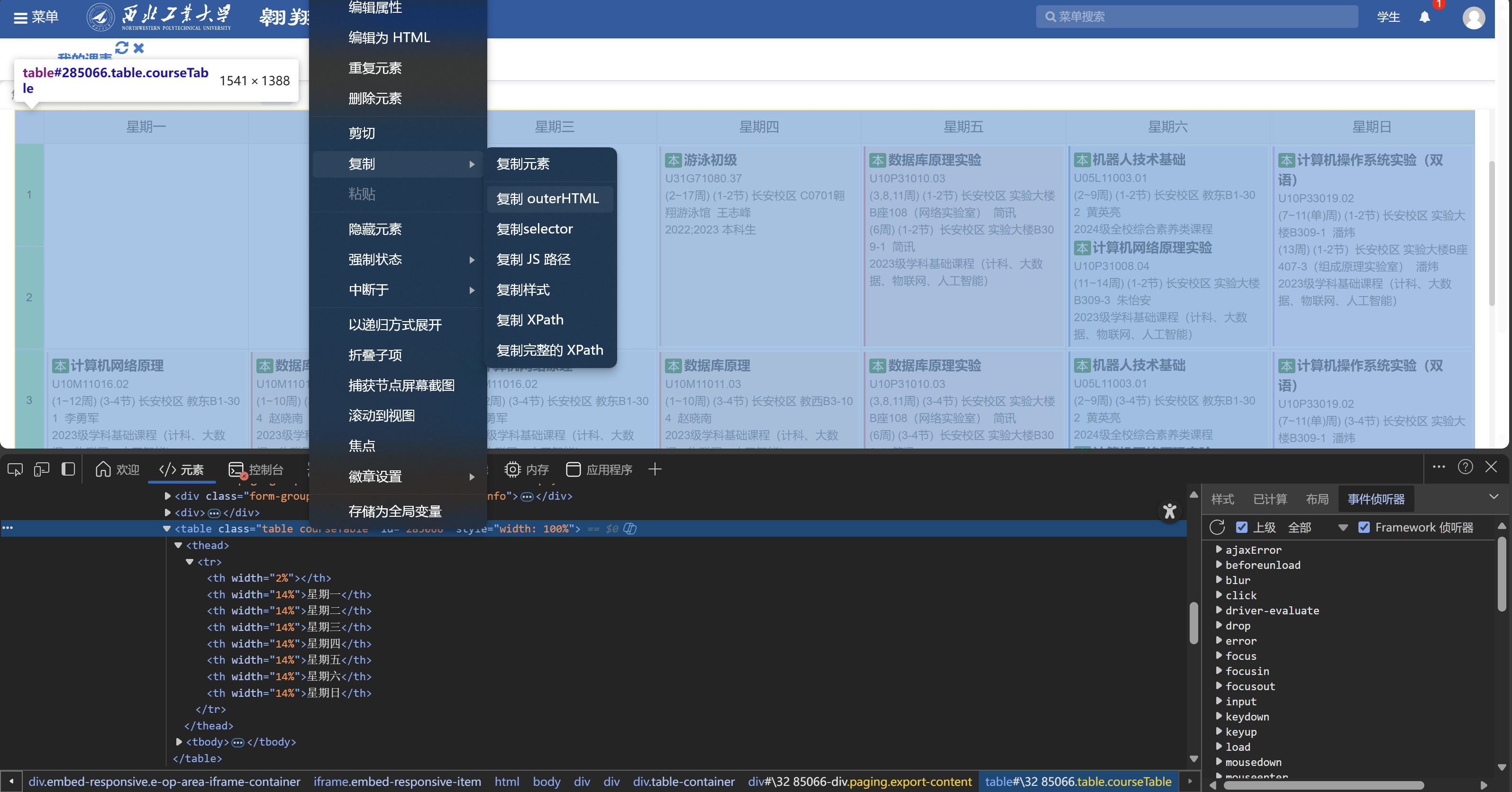
Task: Click the user avatar icon top right
Action: point(1475,18)
